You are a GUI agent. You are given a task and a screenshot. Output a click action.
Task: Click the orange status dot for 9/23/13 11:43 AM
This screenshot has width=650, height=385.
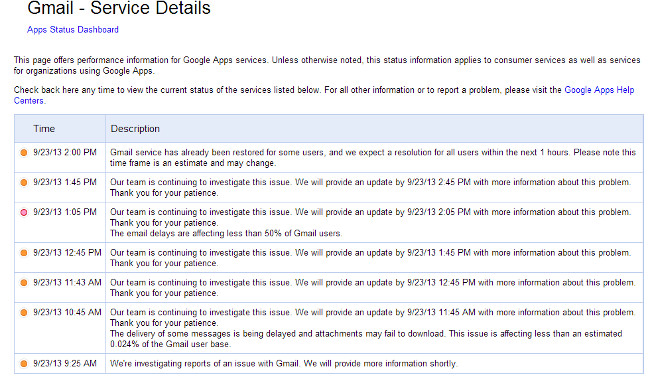coord(24,283)
